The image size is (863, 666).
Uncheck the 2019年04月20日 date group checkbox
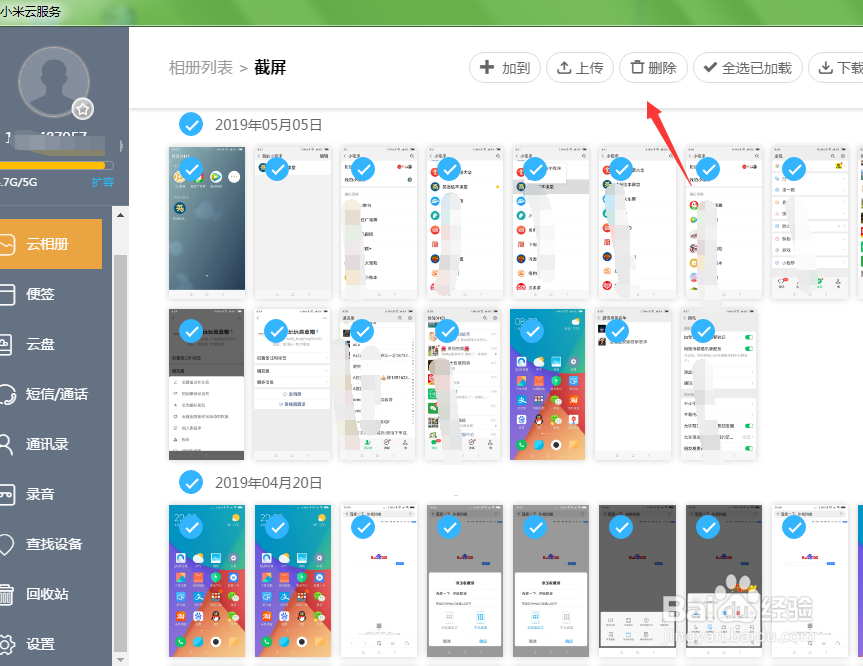[x=191, y=482]
